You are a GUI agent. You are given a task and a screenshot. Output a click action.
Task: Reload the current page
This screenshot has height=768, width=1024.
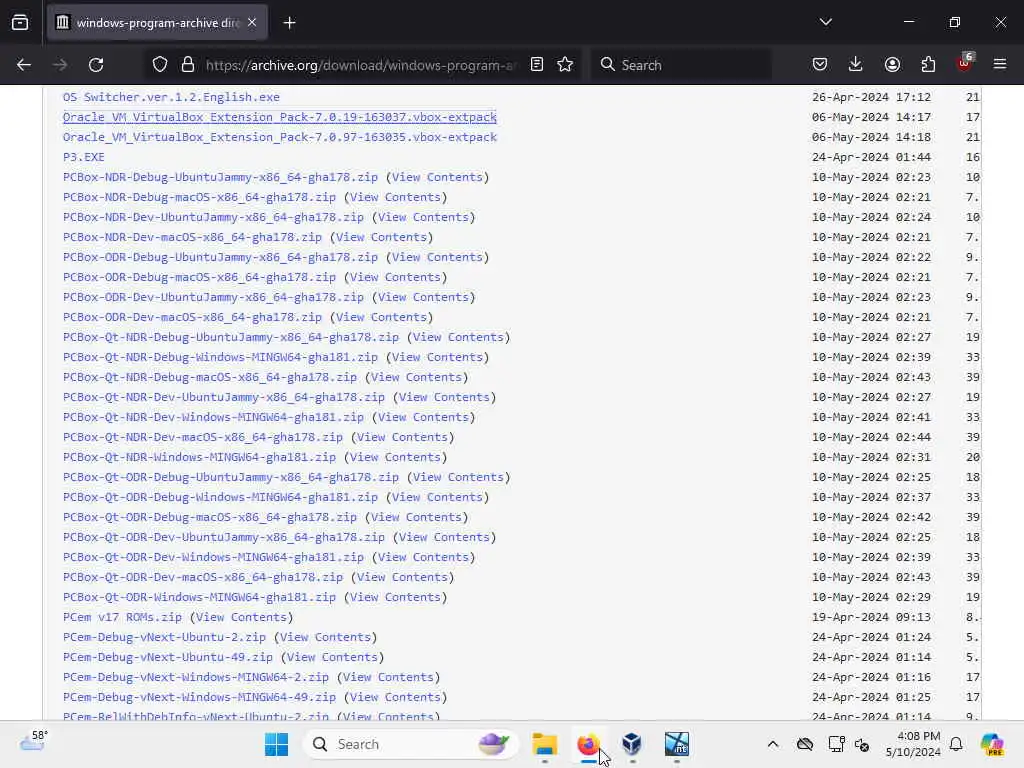tap(96, 65)
